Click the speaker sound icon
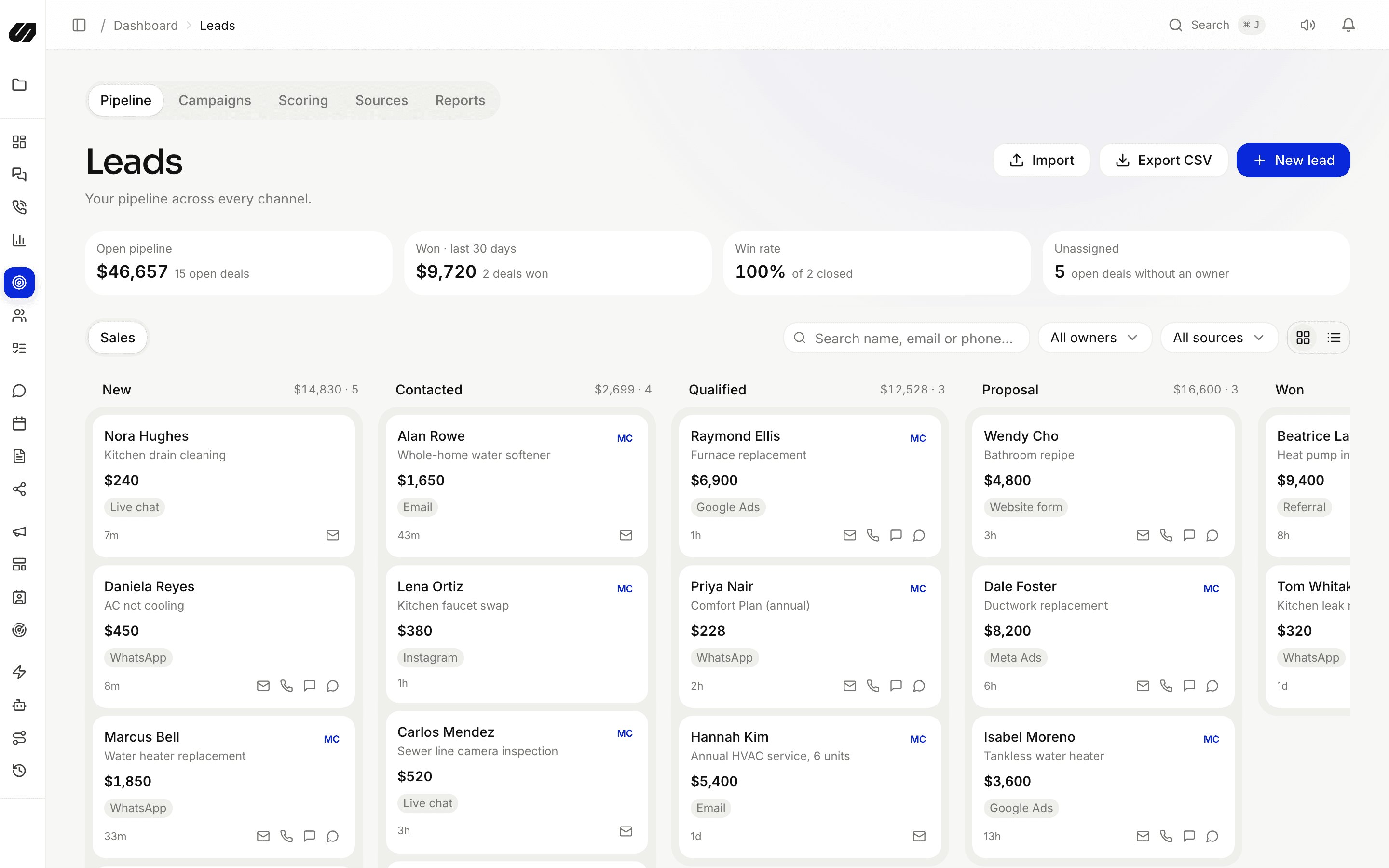 pyautogui.click(x=1307, y=25)
